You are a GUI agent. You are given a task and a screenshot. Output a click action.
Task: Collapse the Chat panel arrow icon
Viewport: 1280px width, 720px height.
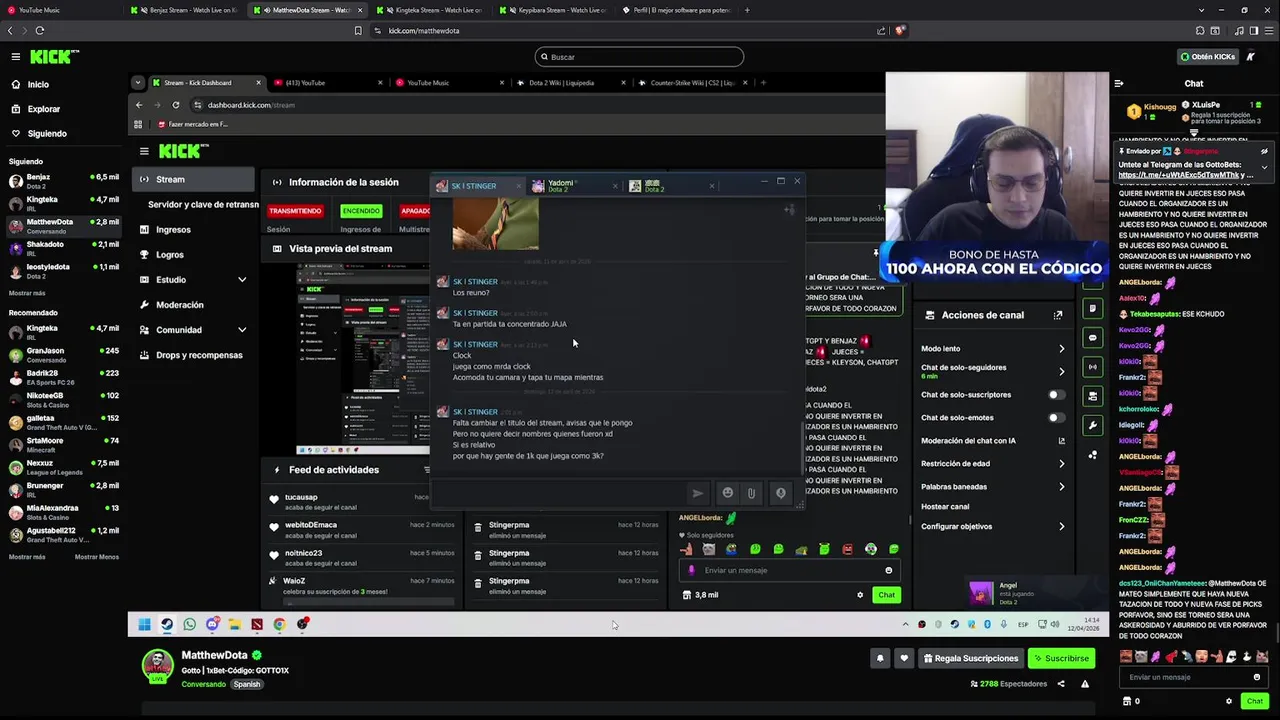(x=1119, y=84)
